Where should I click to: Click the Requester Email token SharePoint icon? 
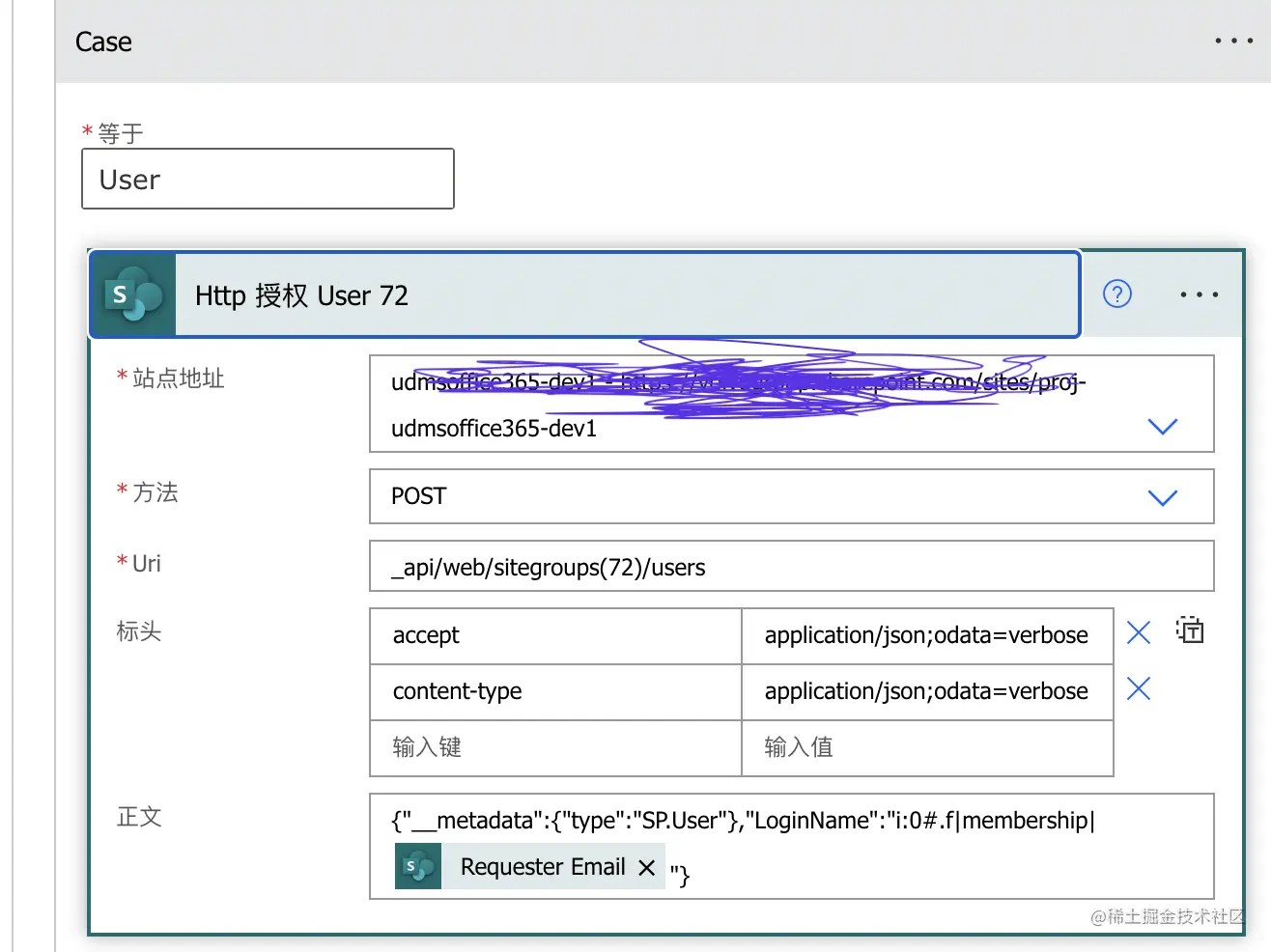pyautogui.click(x=418, y=866)
